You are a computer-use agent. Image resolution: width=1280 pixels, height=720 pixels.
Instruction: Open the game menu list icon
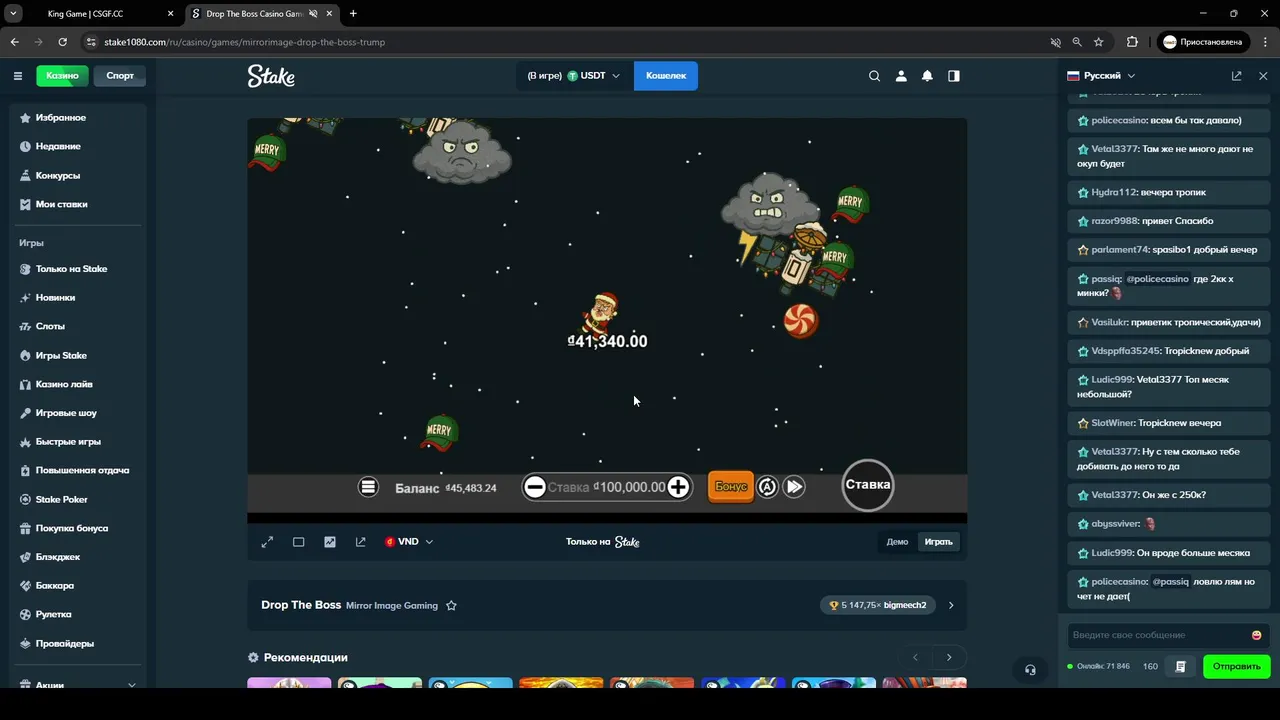(x=368, y=487)
